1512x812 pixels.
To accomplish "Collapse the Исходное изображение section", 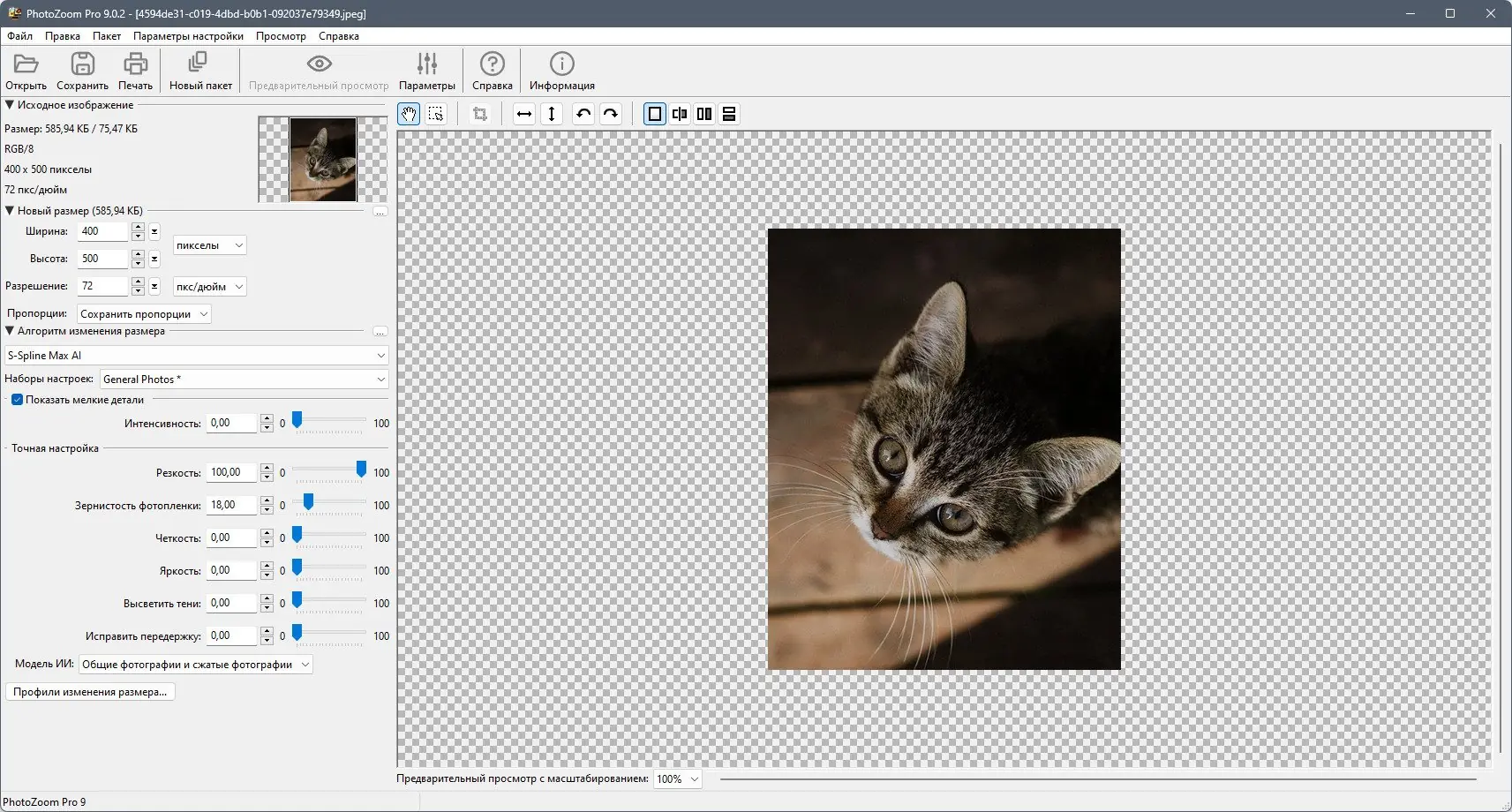I will point(10,105).
